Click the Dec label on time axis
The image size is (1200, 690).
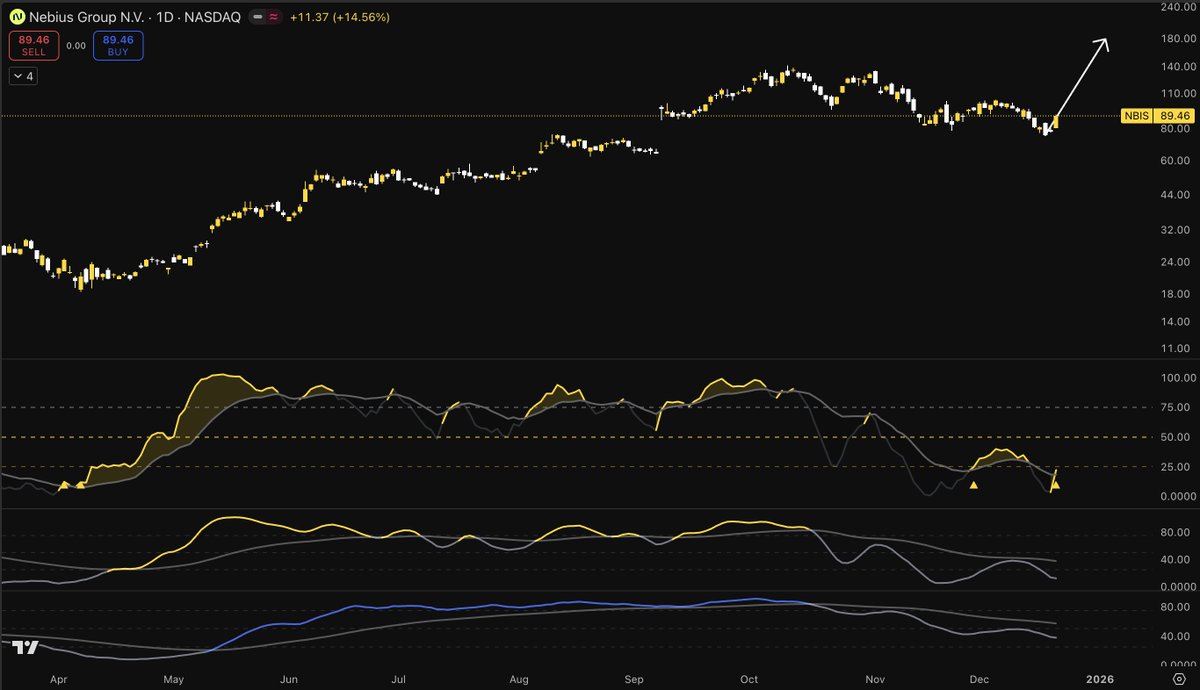coord(979,678)
